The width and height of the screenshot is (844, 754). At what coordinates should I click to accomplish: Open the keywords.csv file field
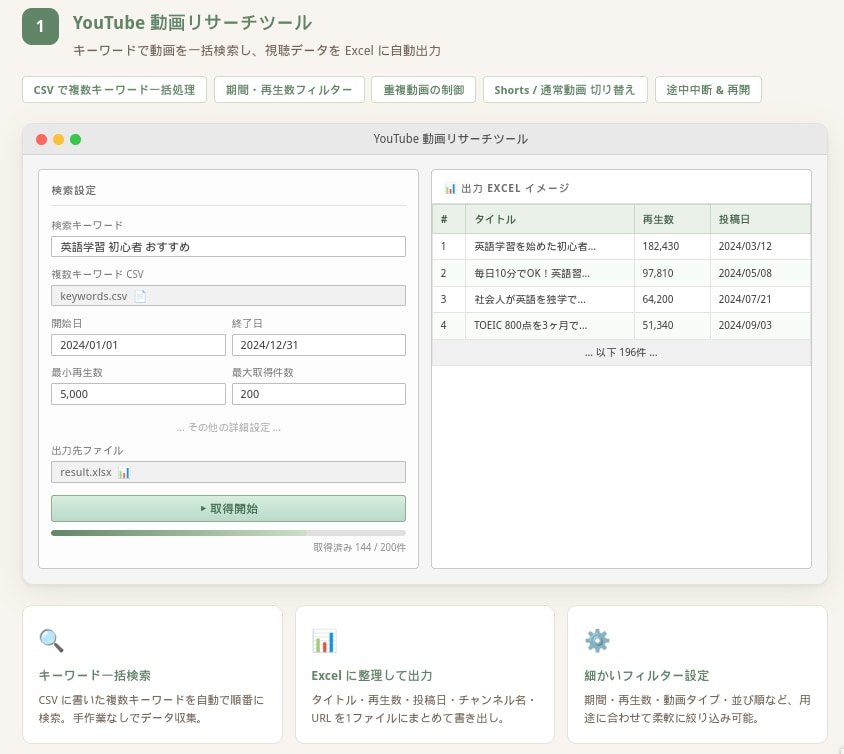click(228, 296)
